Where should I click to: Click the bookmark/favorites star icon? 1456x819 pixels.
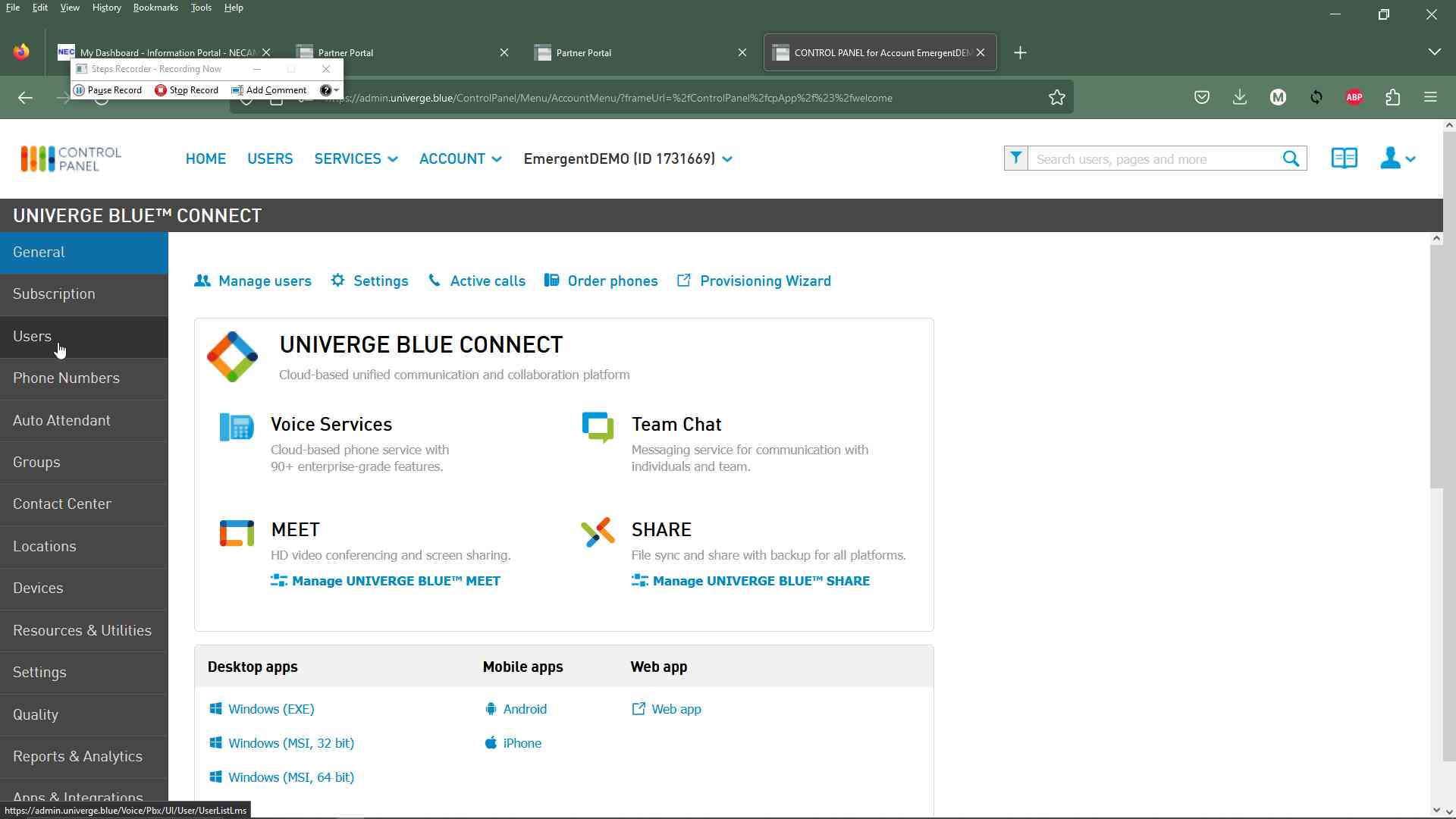(x=1057, y=97)
